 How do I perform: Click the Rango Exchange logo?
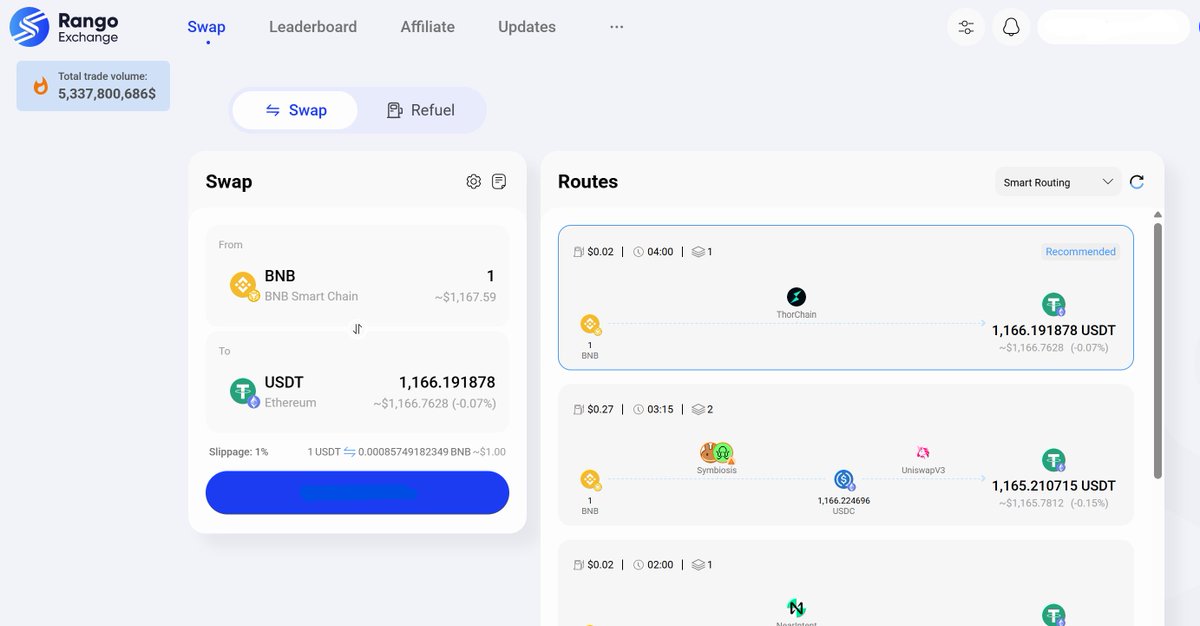(x=65, y=27)
